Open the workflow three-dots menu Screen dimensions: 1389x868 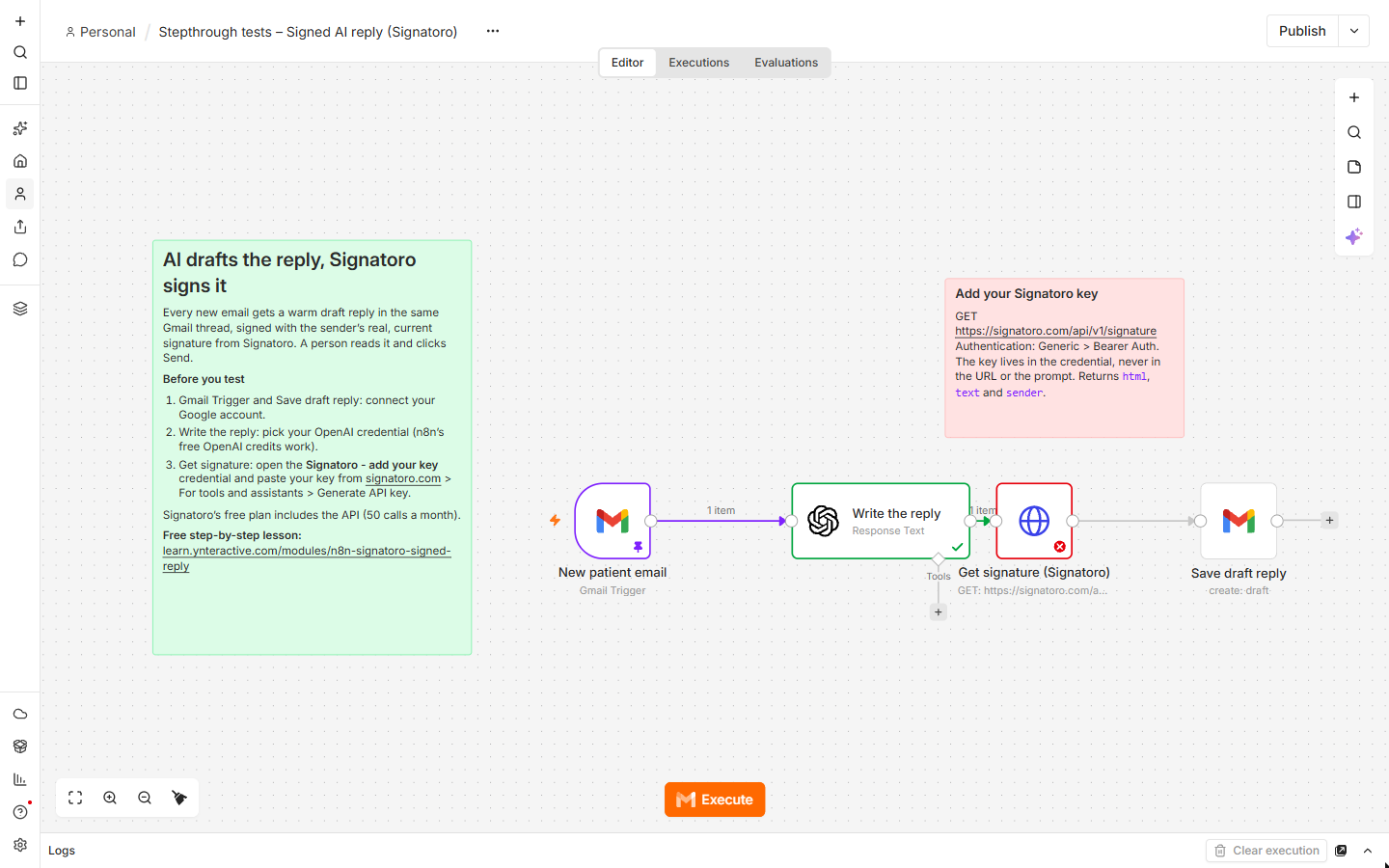coord(493,31)
